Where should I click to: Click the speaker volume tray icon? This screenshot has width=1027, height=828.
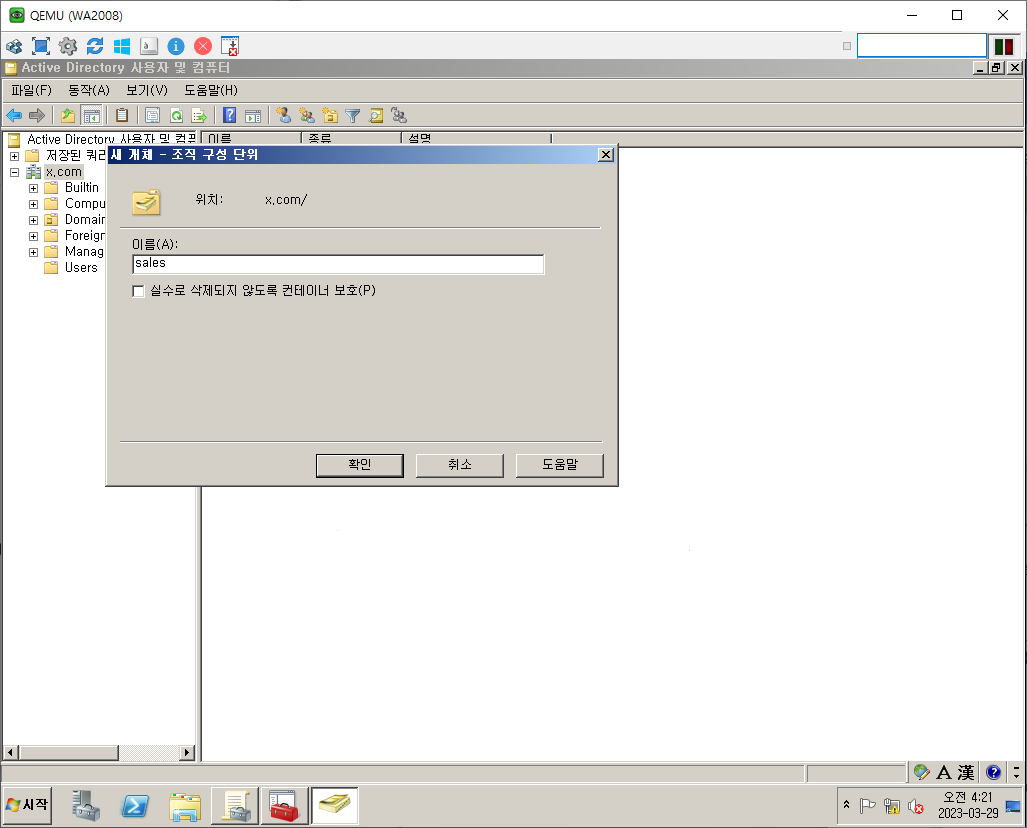click(x=916, y=807)
